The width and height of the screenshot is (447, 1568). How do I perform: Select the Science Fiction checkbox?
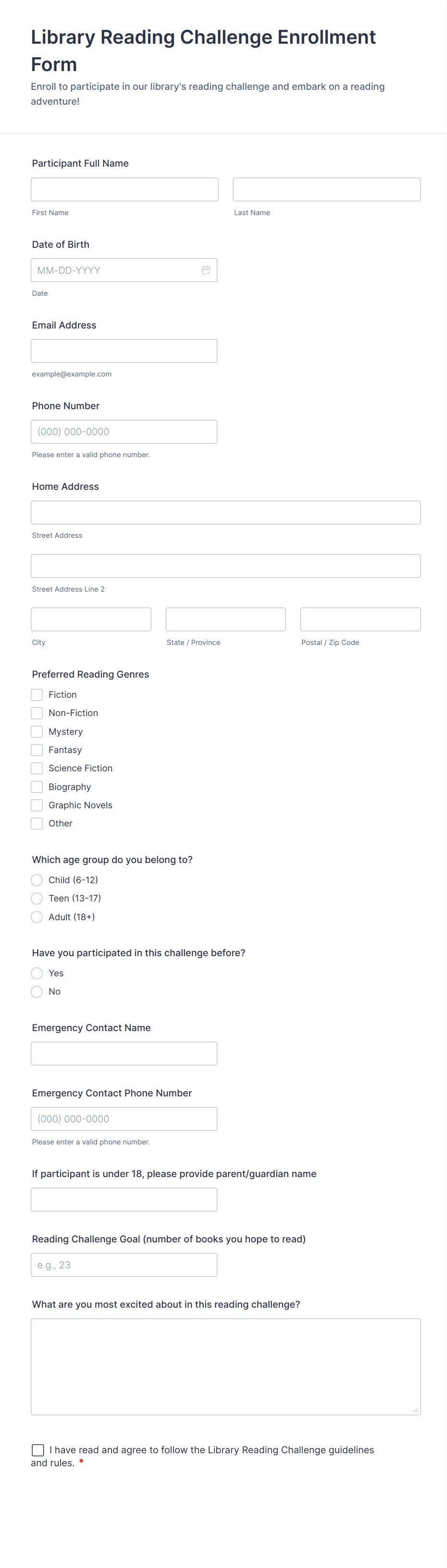coord(37,768)
